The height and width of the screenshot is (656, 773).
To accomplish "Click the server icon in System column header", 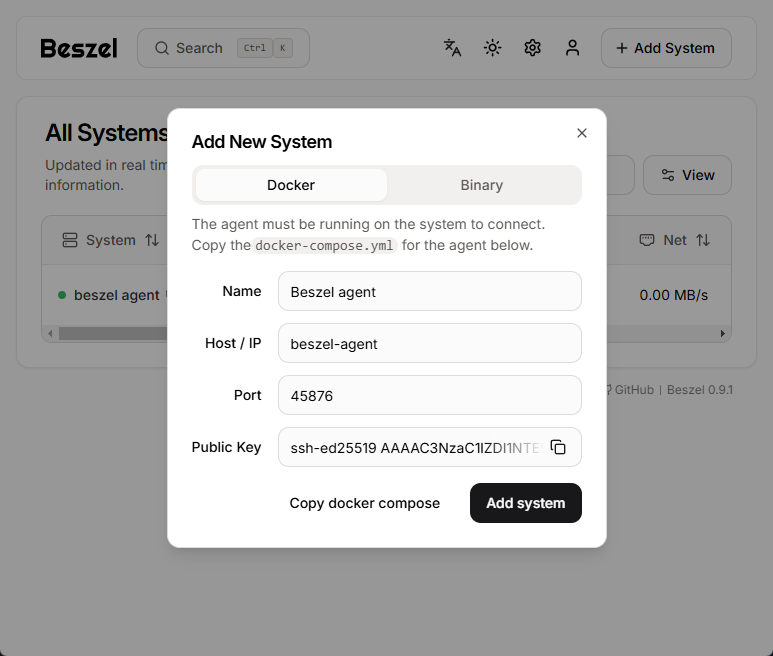I will tap(70, 240).
